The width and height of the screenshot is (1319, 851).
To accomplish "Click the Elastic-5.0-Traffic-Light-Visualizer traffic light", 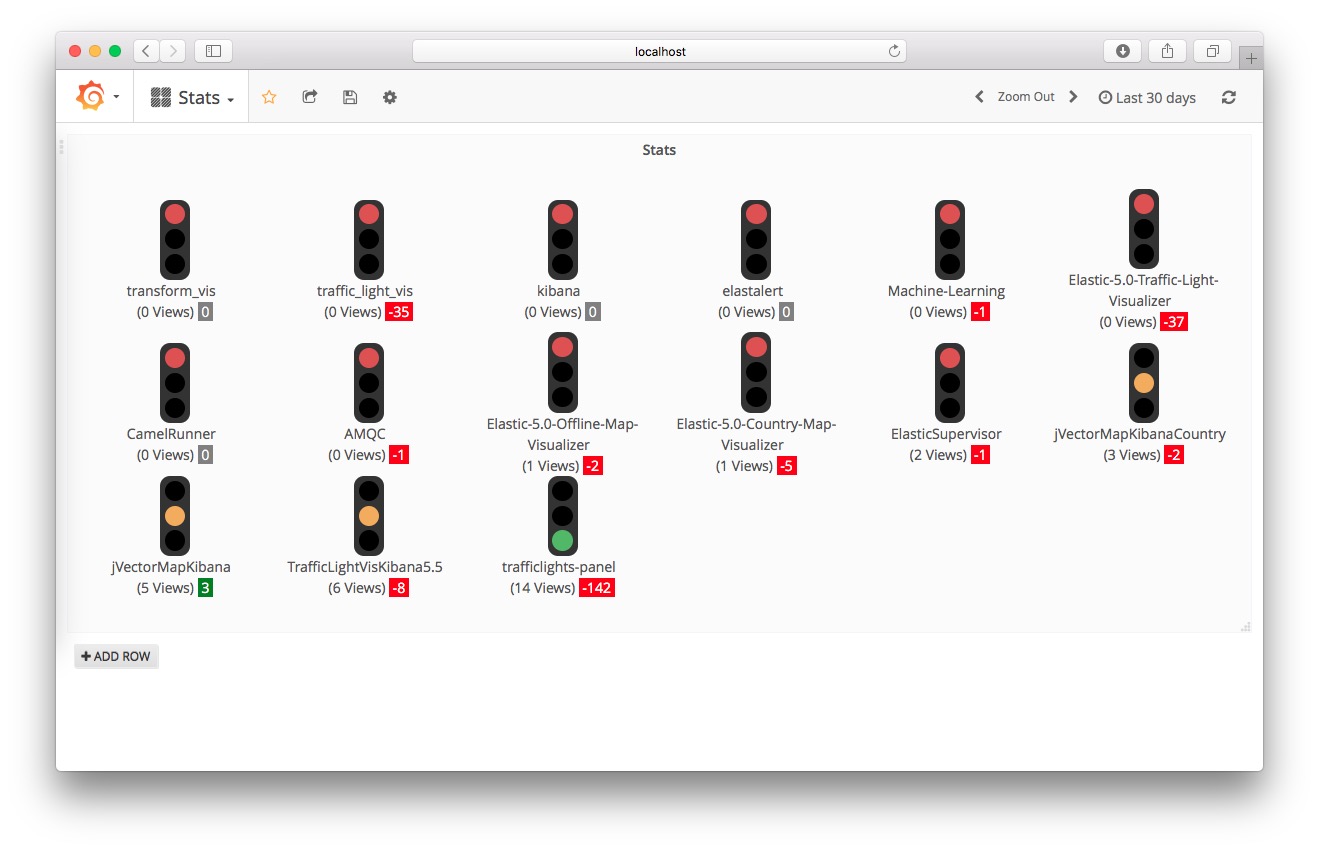I will 1144,229.
